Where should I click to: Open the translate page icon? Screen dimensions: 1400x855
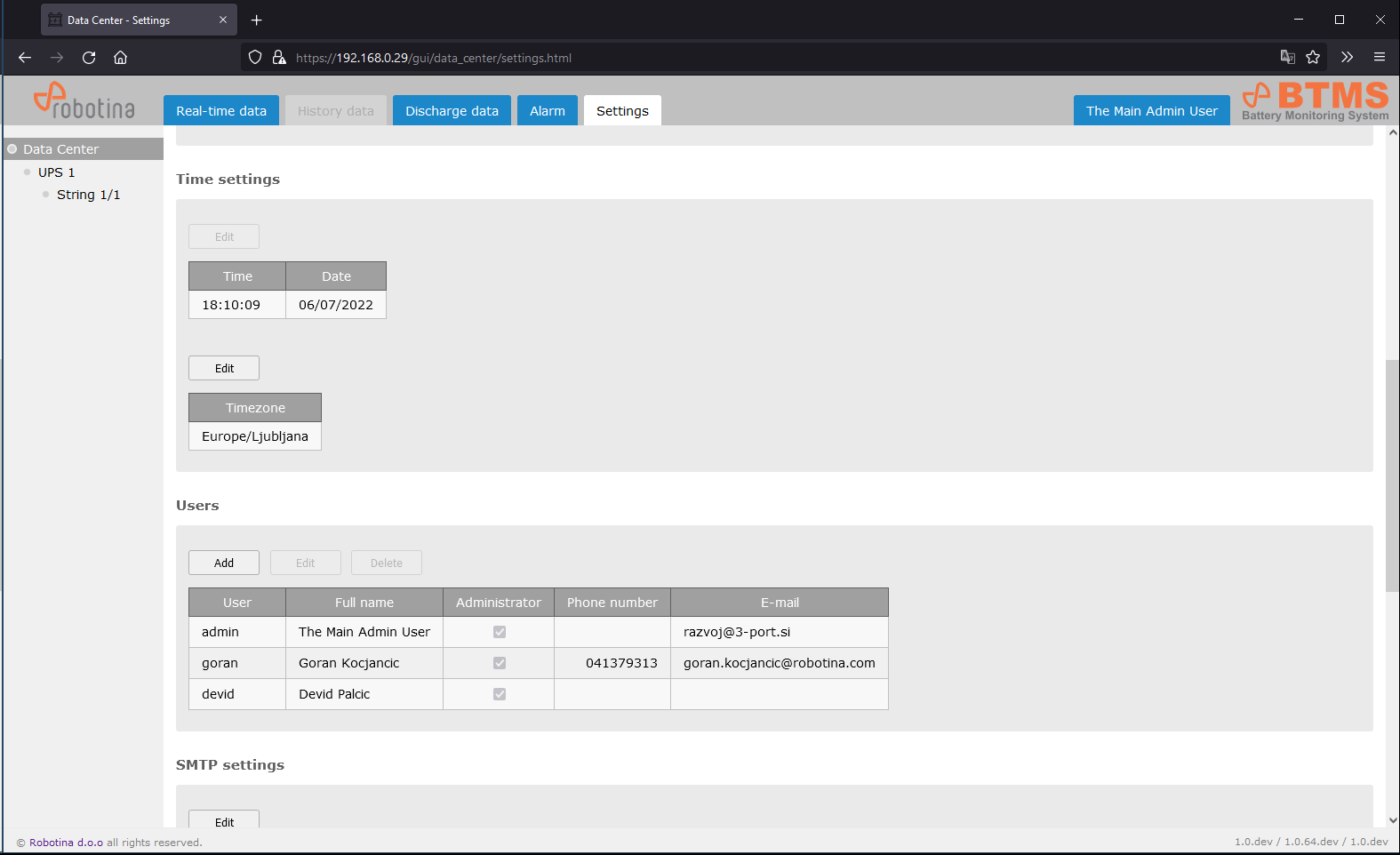coord(1287,58)
